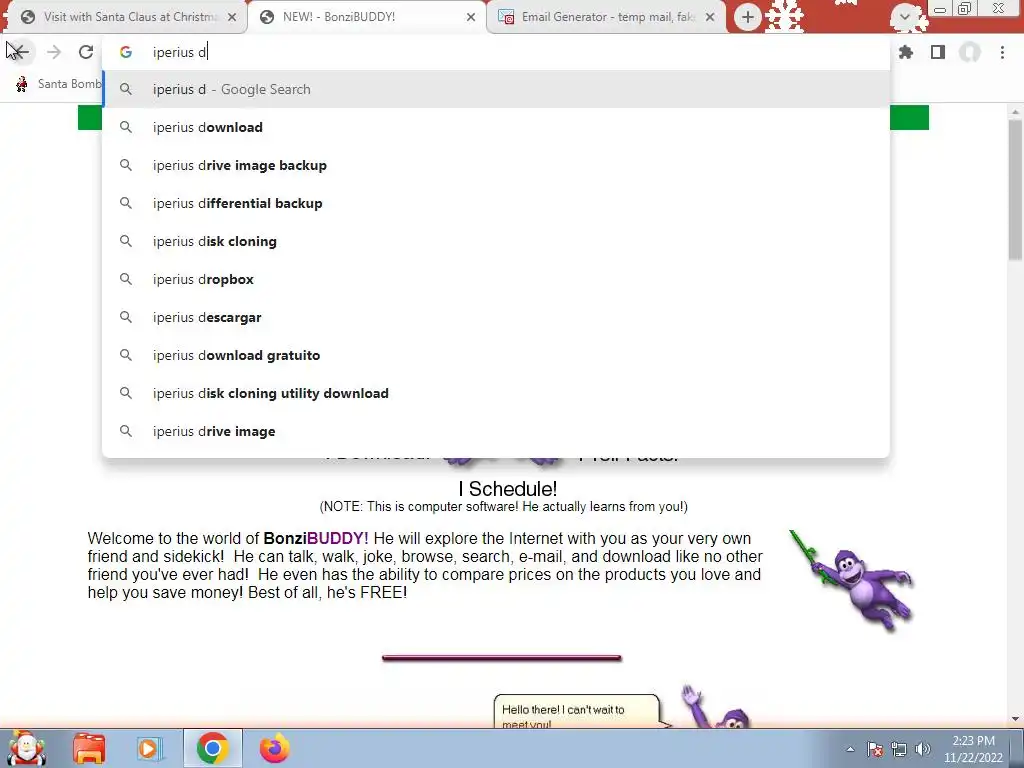Viewport: 1024px width, 768px height.
Task: Open a new tab with plus button
Action: click(x=748, y=17)
